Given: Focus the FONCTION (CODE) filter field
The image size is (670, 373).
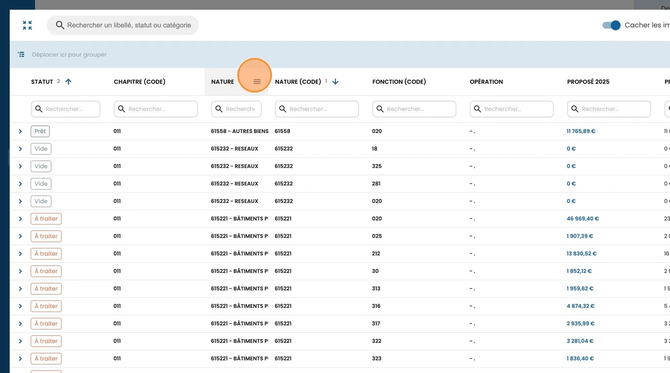Looking at the screenshot, I should point(414,109).
